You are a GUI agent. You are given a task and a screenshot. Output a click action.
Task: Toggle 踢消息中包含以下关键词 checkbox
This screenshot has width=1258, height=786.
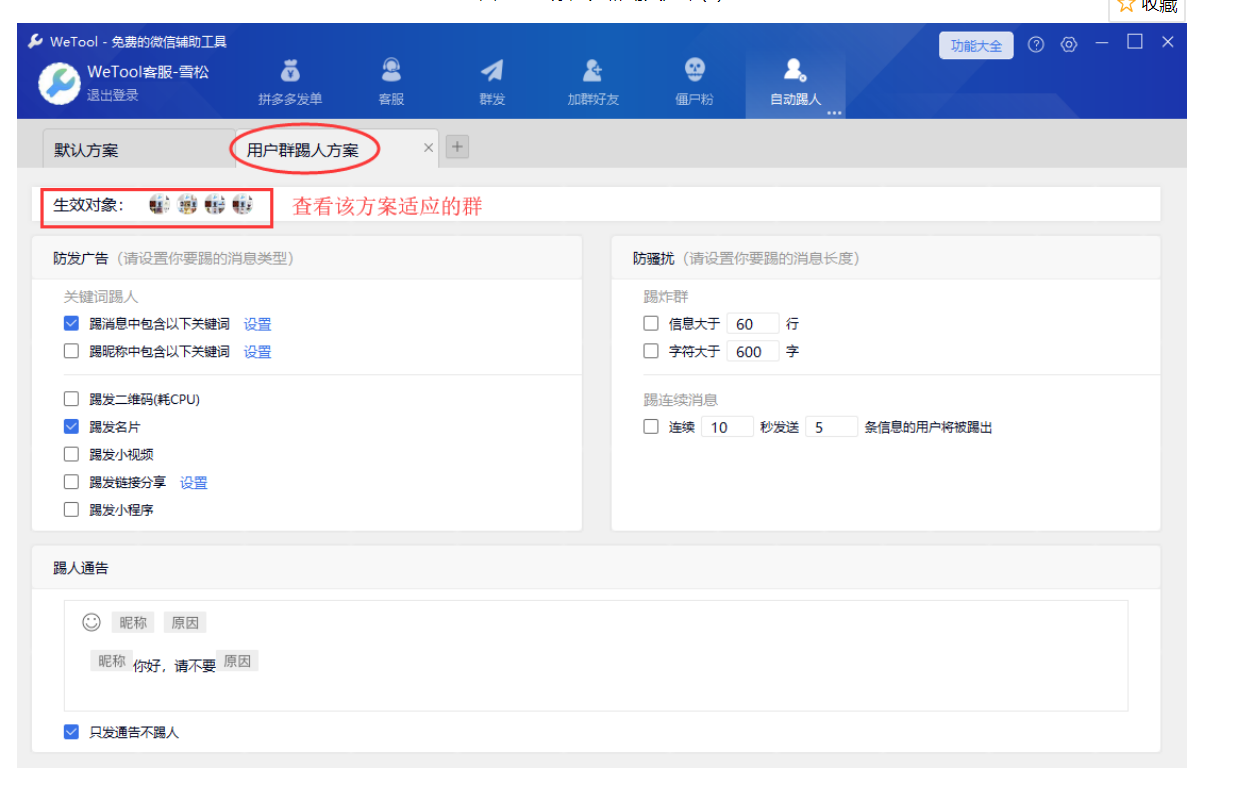pyautogui.click(x=71, y=323)
